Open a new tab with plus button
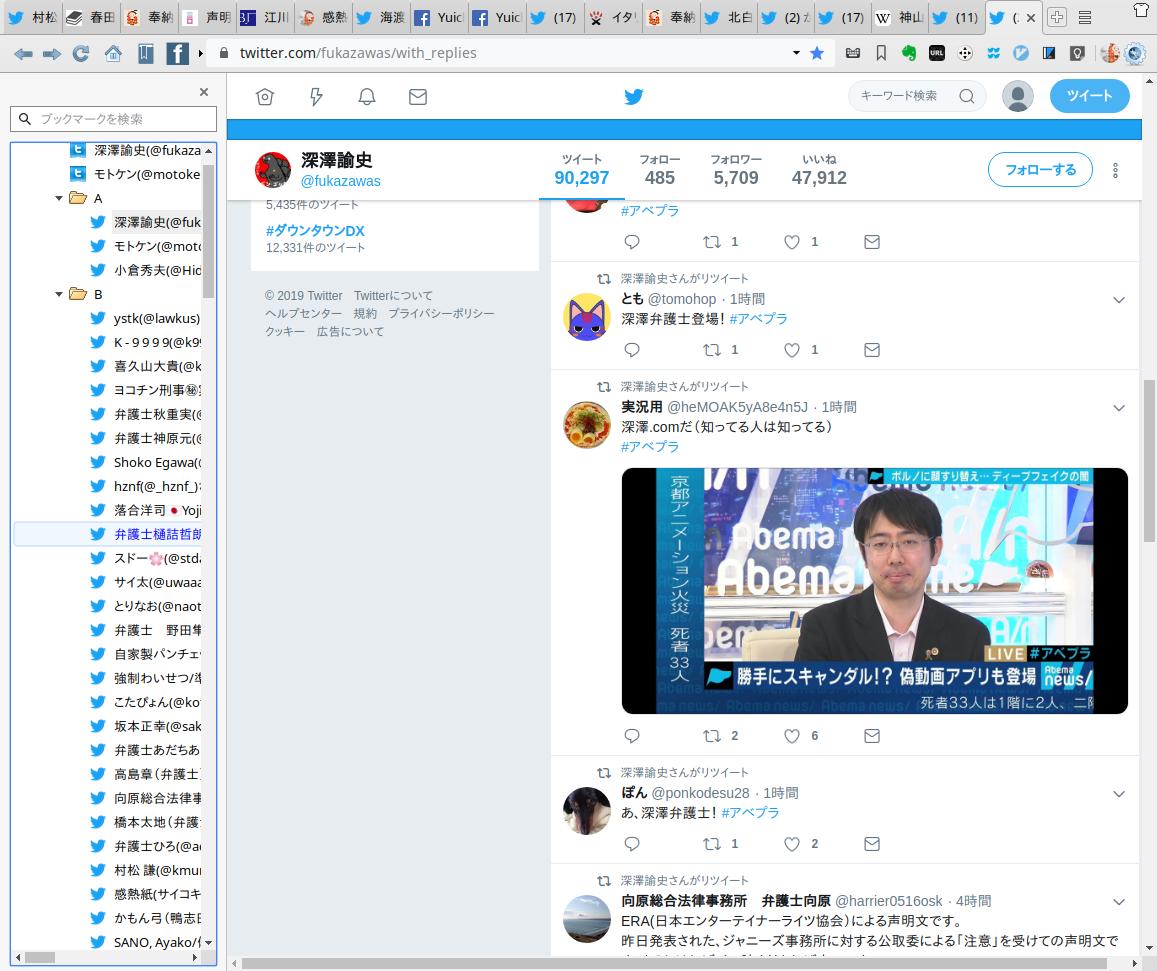Viewport: 1157px width, 971px height. [x=1057, y=17]
